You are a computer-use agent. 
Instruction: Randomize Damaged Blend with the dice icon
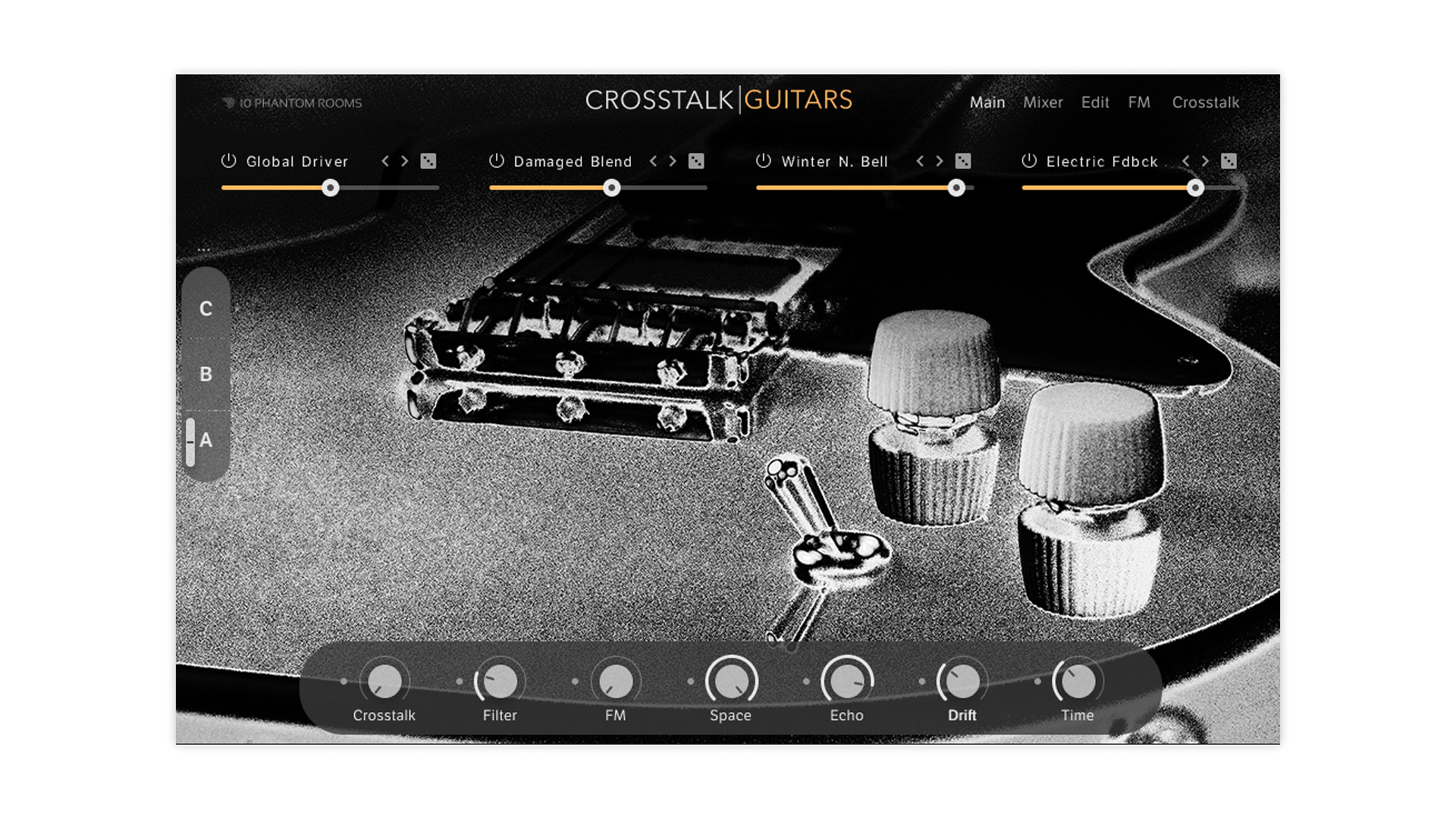coord(696,161)
